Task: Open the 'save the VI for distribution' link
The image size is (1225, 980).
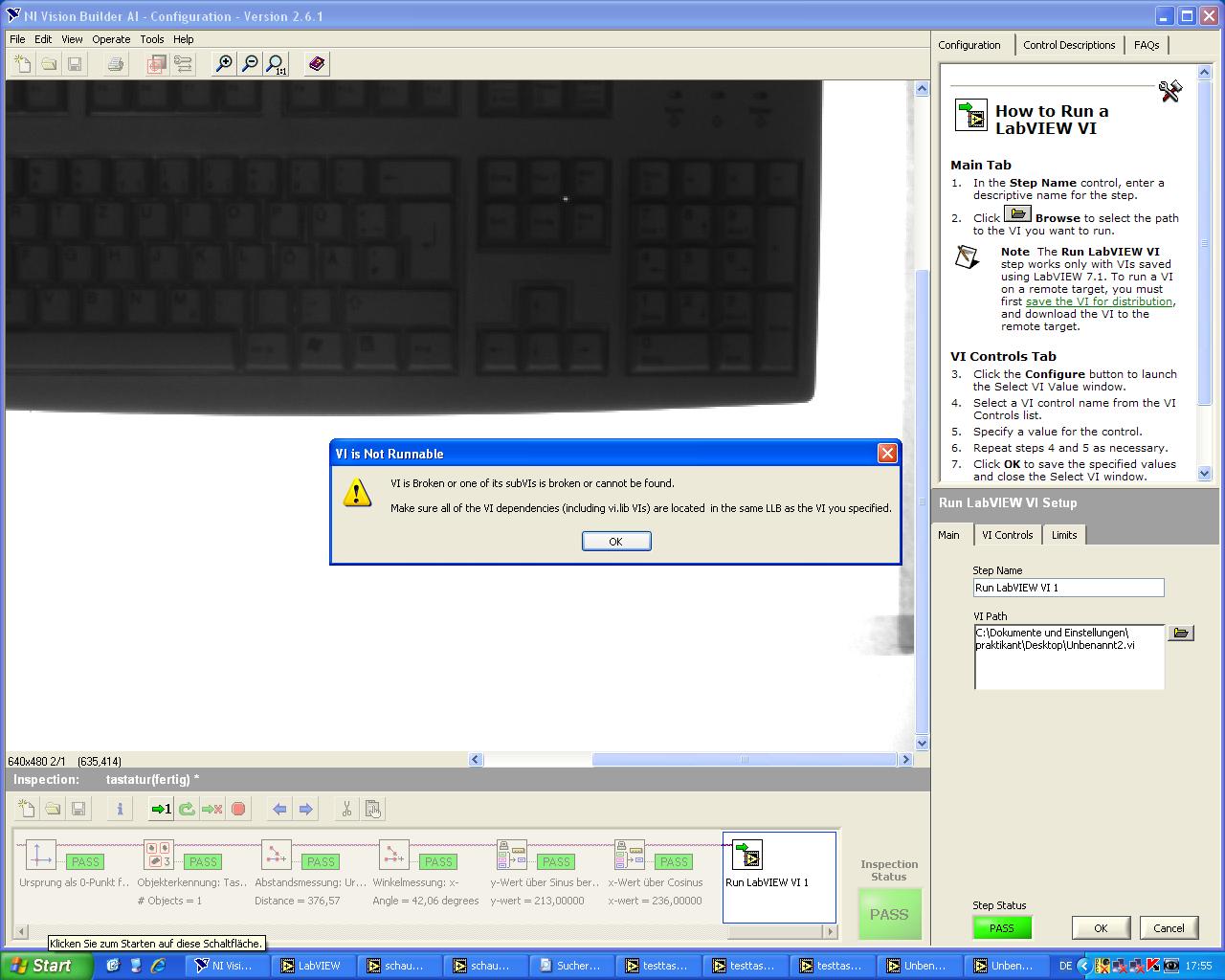Action: tap(1100, 301)
